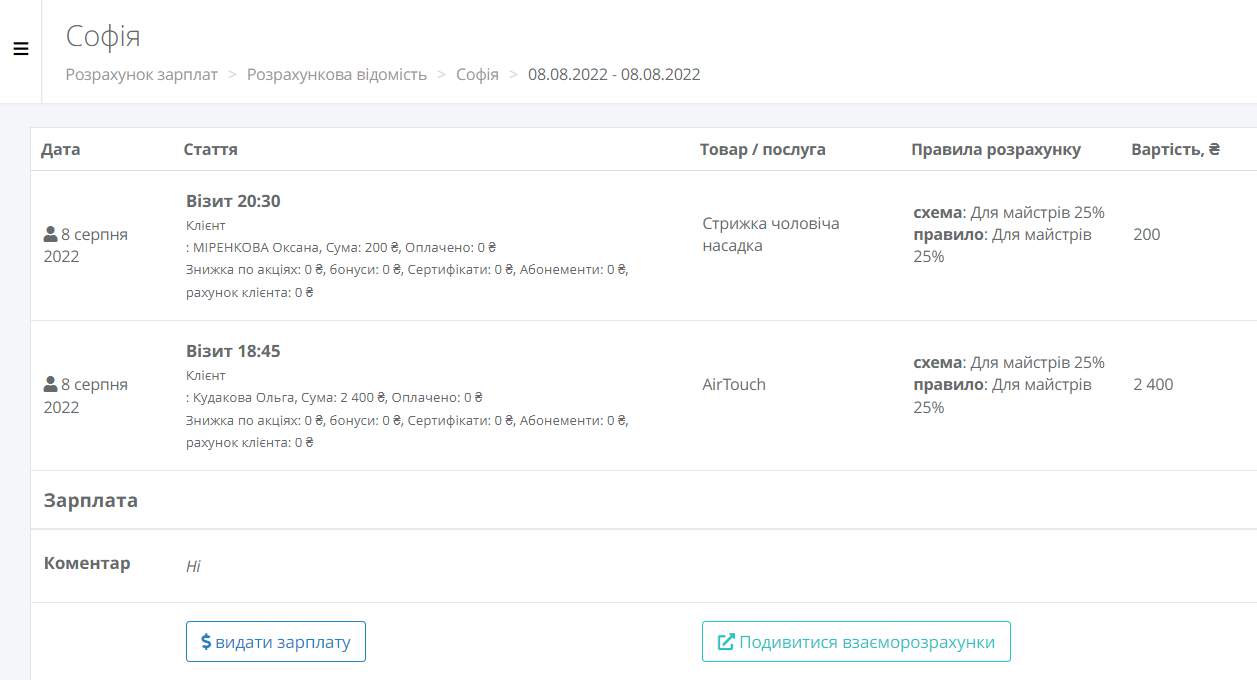
Task: Open the Візит 20:30 entry
Action: point(233,201)
